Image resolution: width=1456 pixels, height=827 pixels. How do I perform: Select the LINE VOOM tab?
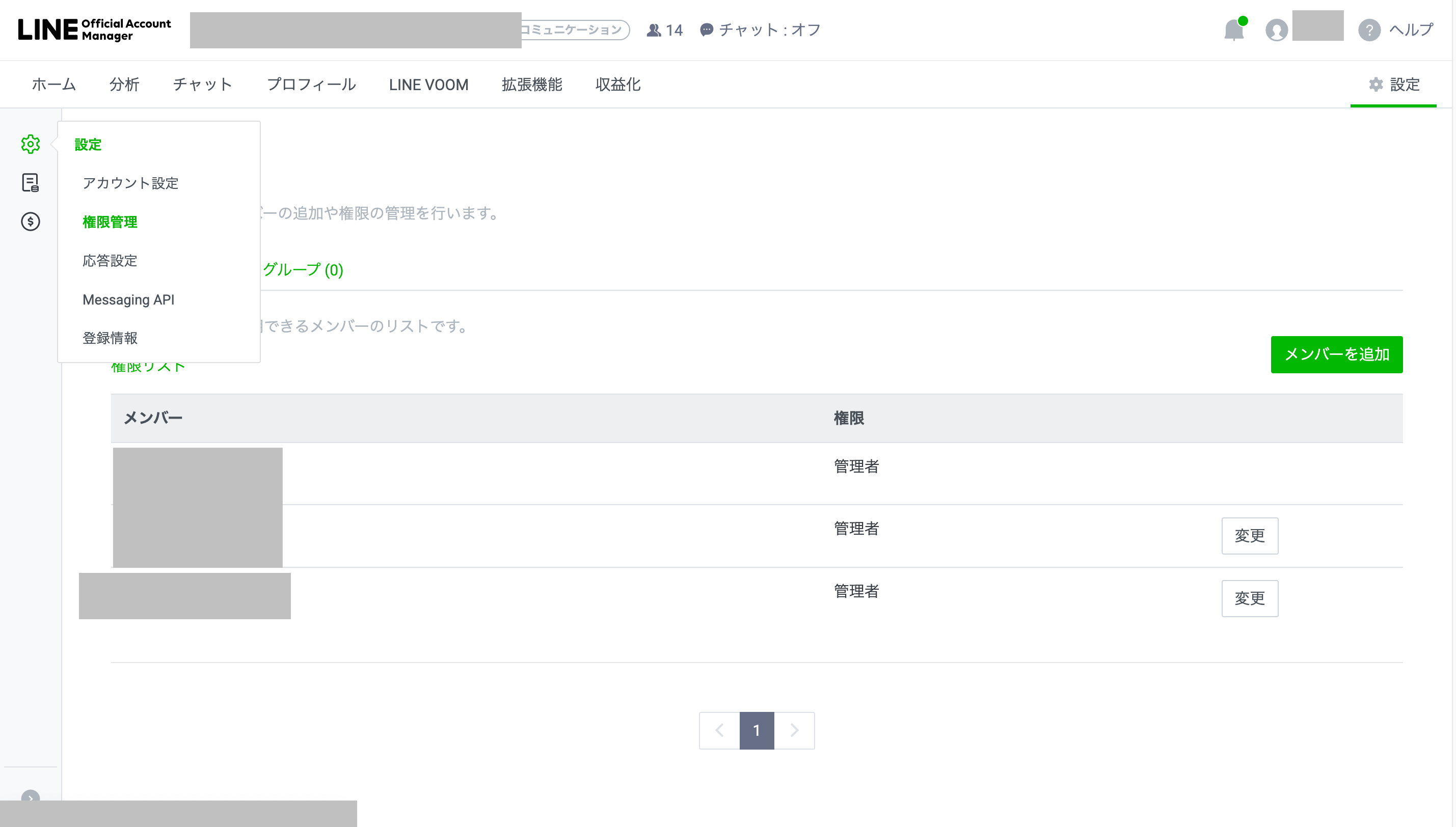click(429, 85)
